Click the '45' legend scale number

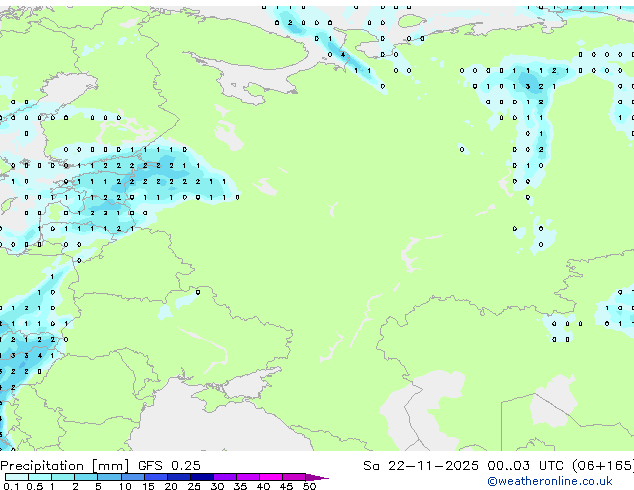pyautogui.click(x=286, y=486)
